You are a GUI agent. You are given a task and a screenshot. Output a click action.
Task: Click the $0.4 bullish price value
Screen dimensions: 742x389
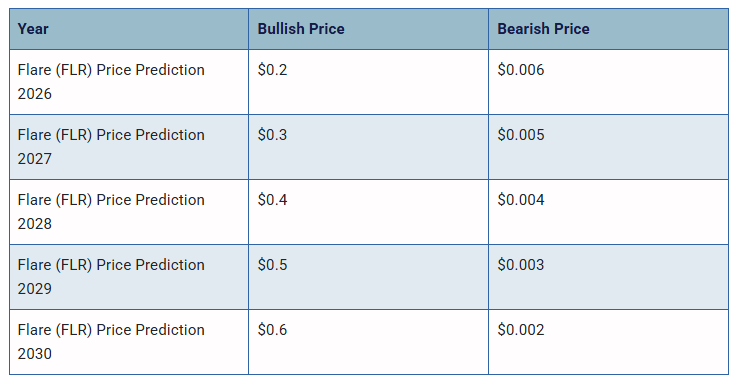click(x=272, y=200)
